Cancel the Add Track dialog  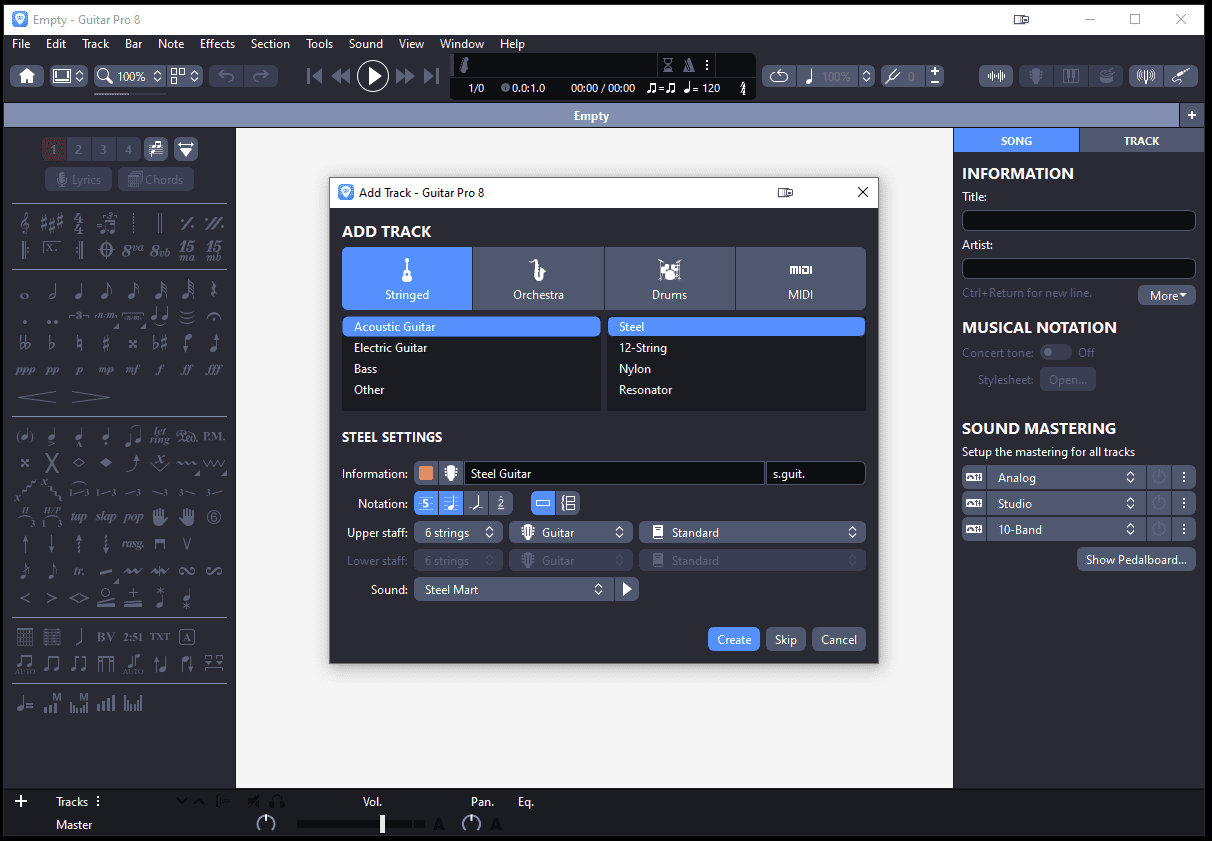[x=839, y=639]
